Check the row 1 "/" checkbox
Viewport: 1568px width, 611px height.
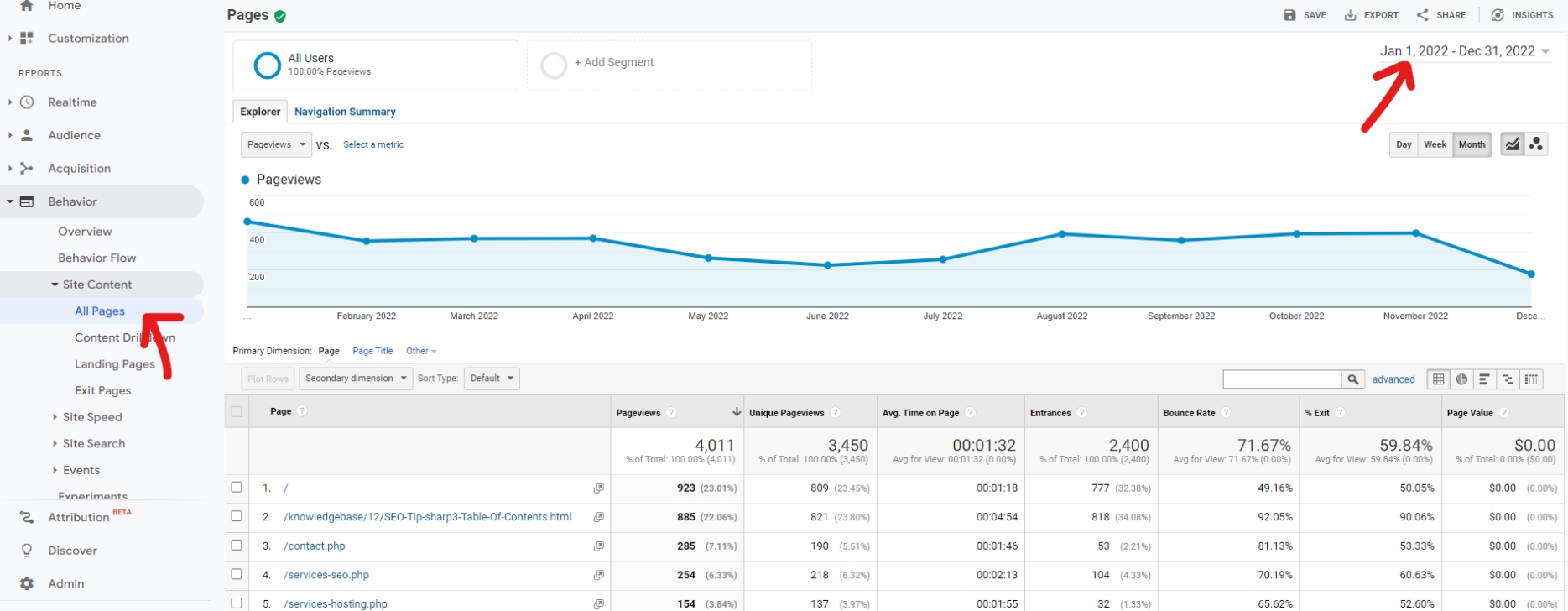[237, 487]
